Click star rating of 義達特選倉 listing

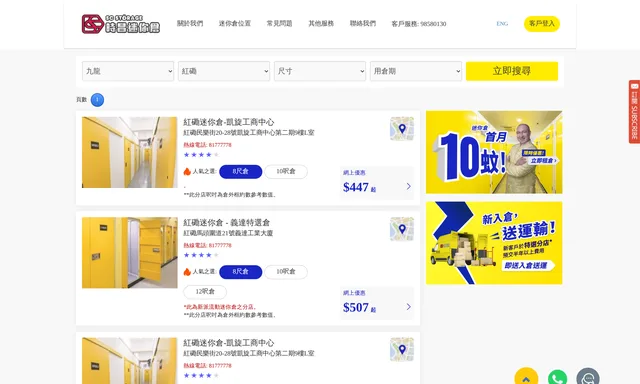tap(201, 255)
